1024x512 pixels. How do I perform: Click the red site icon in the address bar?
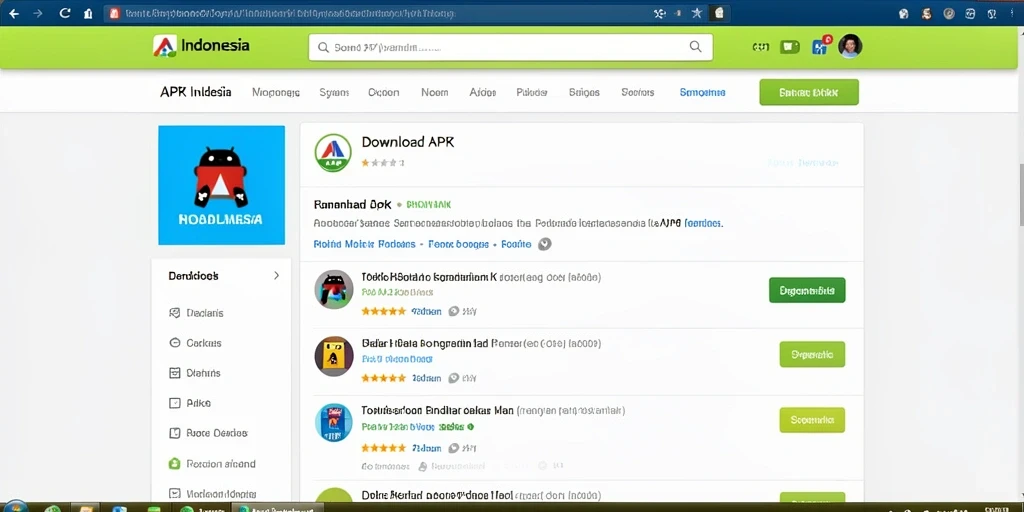point(114,13)
